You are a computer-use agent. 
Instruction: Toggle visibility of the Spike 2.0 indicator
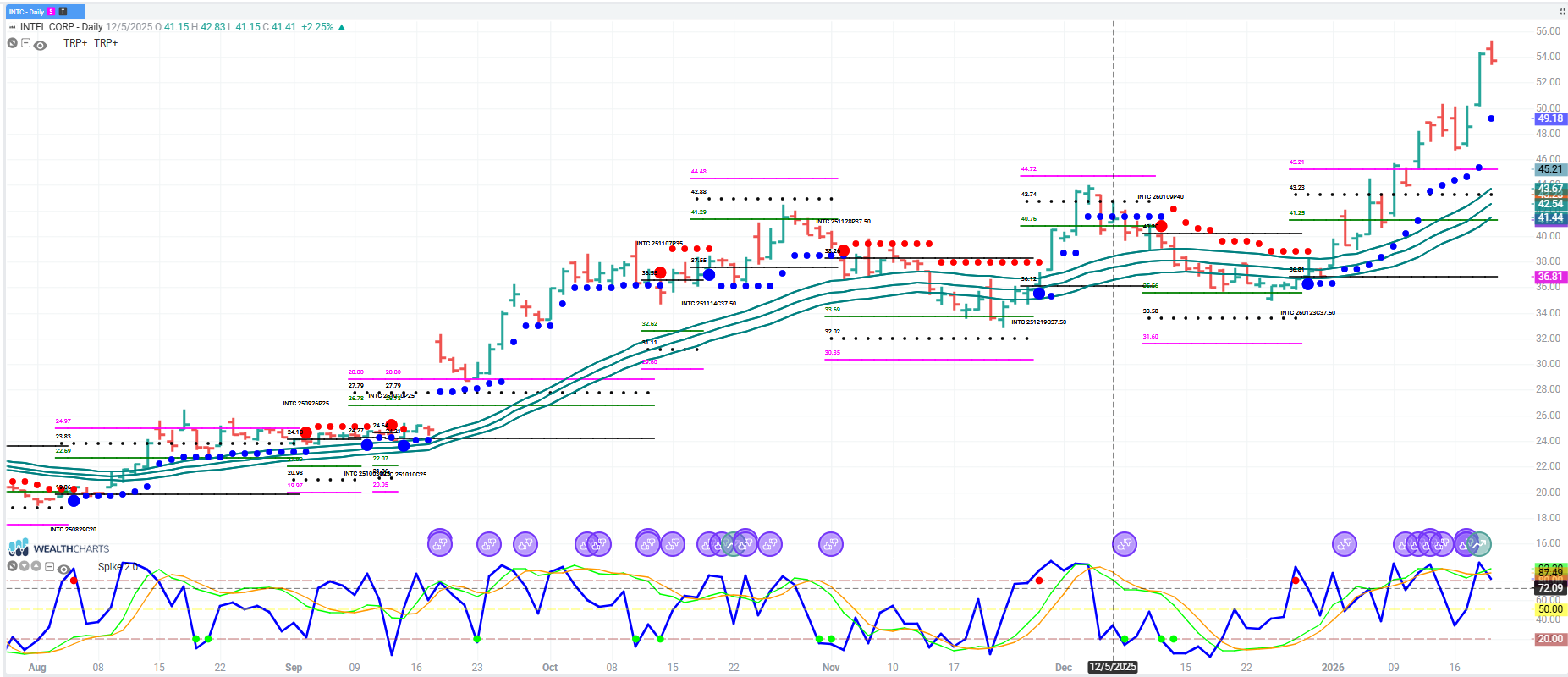click(63, 569)
